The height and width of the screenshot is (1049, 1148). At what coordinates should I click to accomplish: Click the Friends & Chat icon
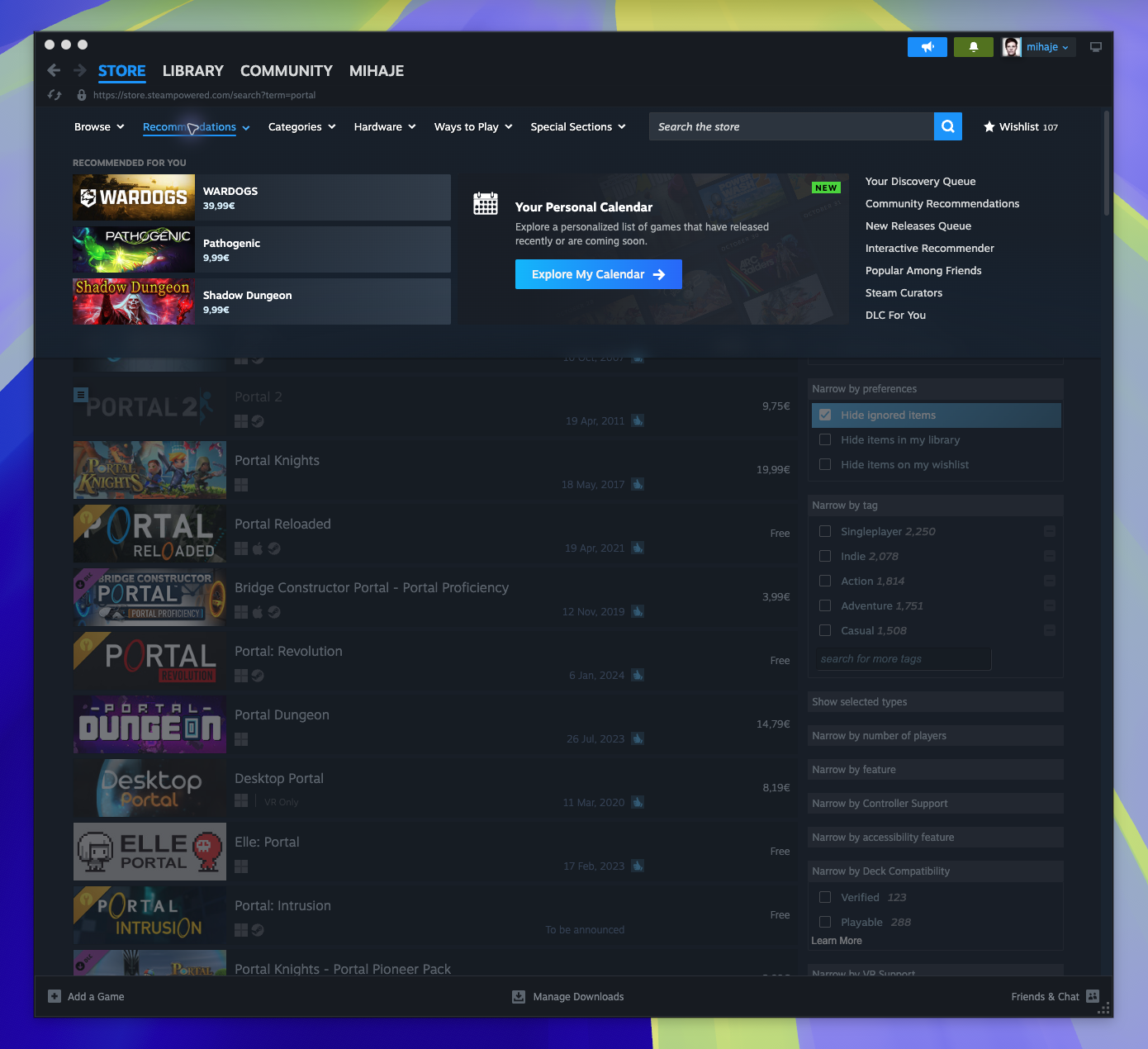(1093, 996)
